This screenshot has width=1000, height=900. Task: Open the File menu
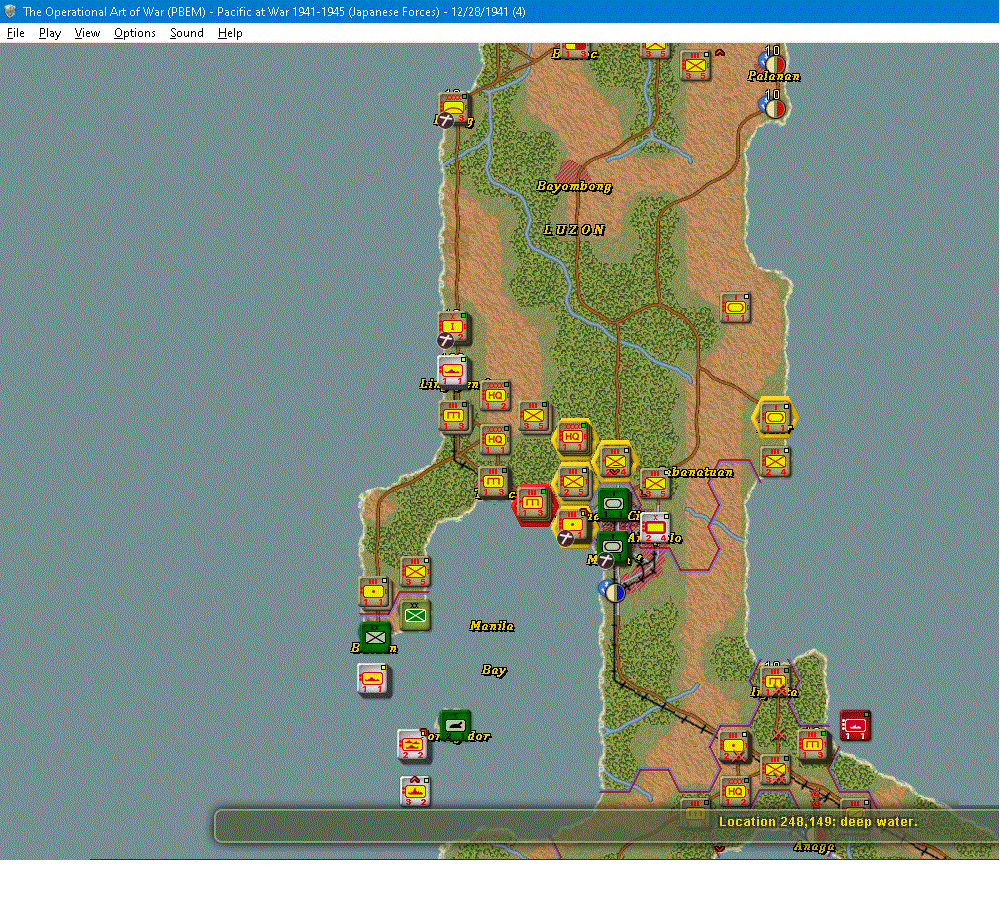point(15,33)
